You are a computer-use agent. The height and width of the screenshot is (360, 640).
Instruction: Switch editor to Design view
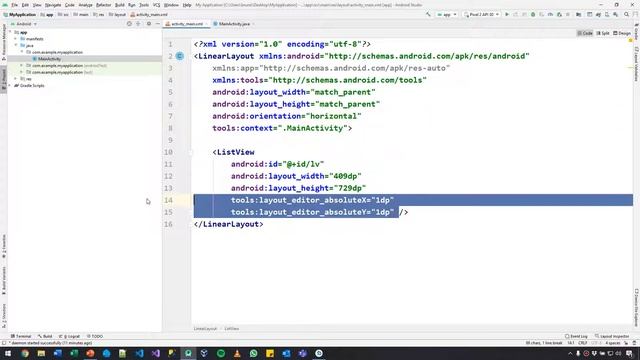(622, 33)
